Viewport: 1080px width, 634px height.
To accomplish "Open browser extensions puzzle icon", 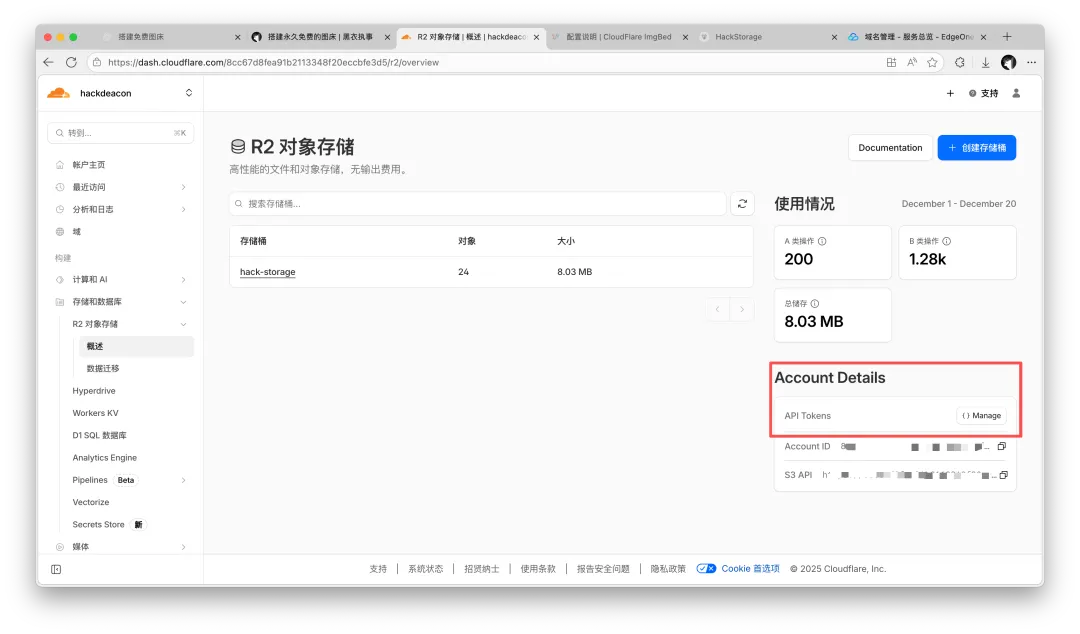I will 959,63.
